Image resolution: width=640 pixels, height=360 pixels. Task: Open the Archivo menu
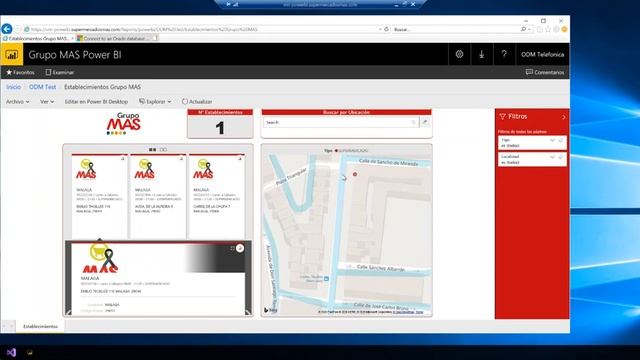pyautogui.click(x=18, y=102)
